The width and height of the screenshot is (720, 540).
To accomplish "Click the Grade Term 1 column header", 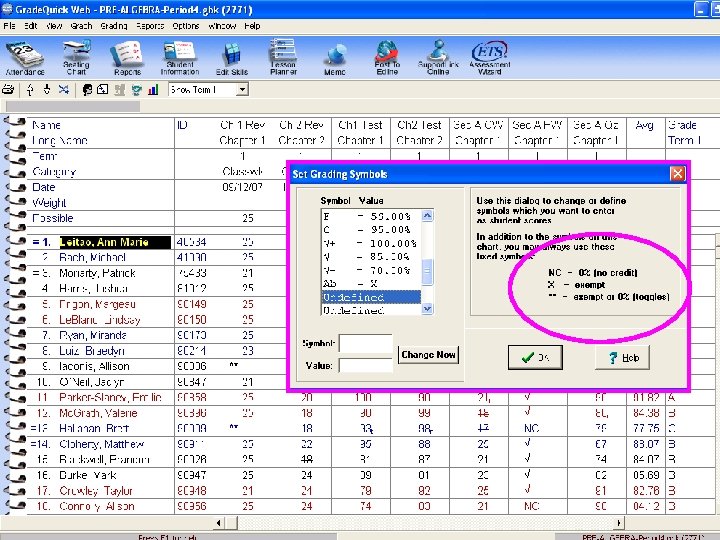I will tap(684, 132).
